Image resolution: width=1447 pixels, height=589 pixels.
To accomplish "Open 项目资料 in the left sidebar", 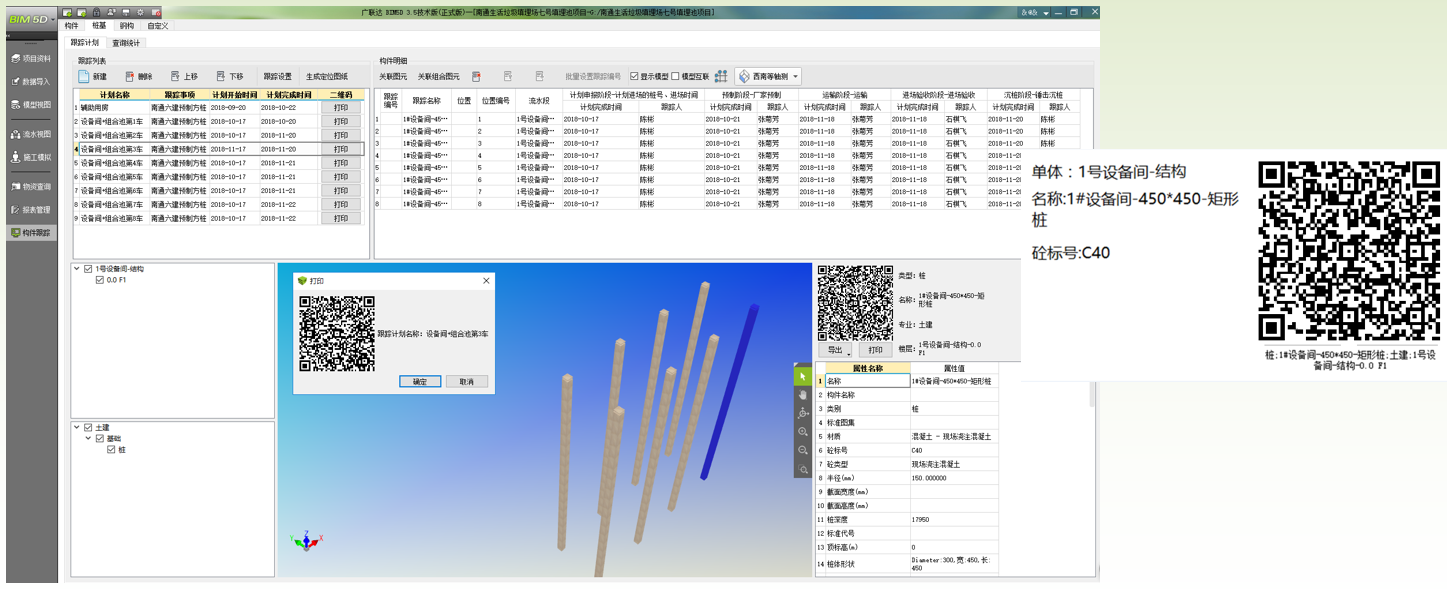I will point(31,59).
